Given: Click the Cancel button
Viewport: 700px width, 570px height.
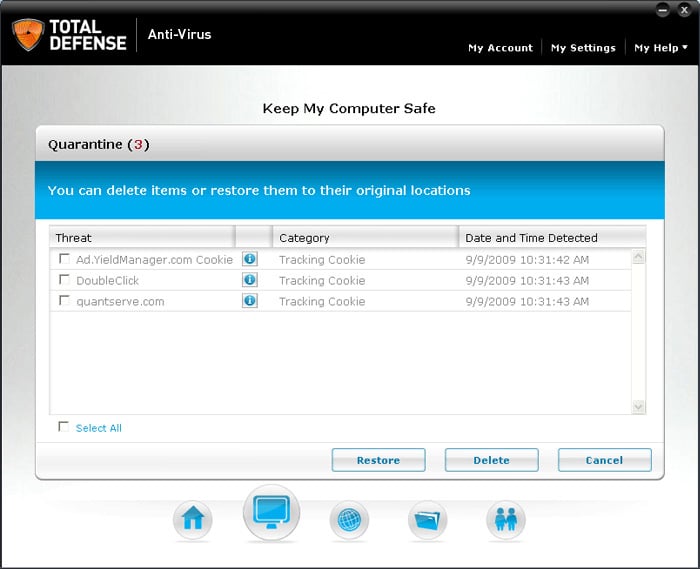Looking at the screenshot, I should (x=604, y=460).
